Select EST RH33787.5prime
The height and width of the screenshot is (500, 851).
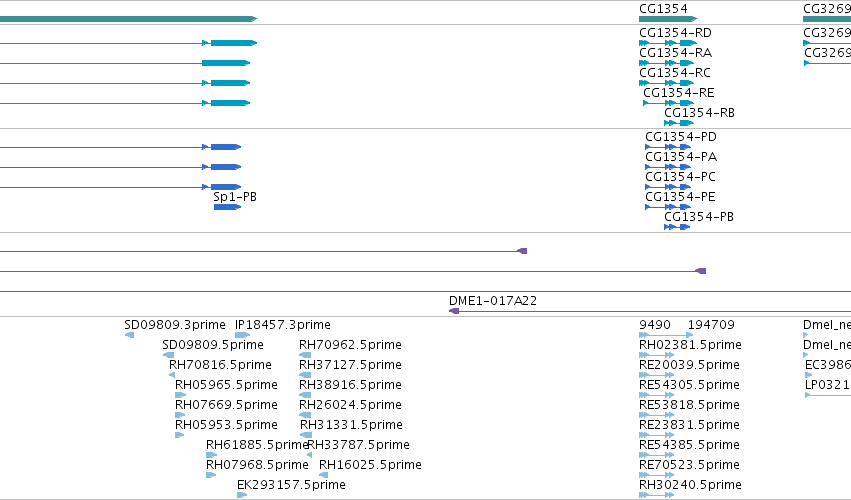pos(359,445)
